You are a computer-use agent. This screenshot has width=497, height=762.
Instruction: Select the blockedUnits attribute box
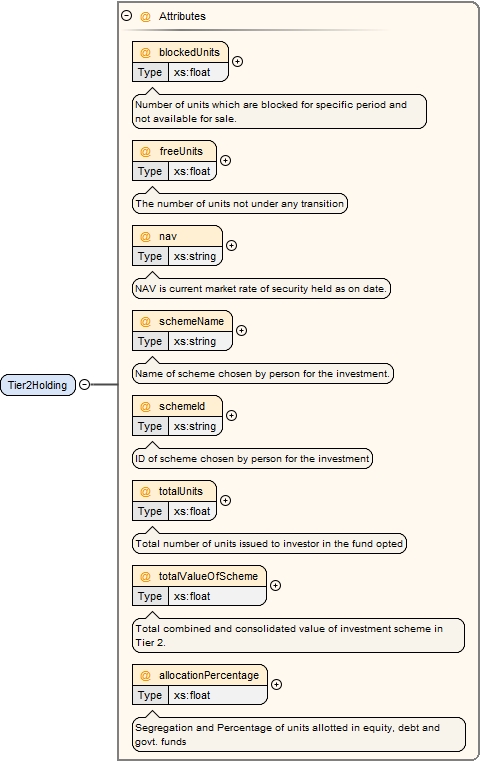180,62
